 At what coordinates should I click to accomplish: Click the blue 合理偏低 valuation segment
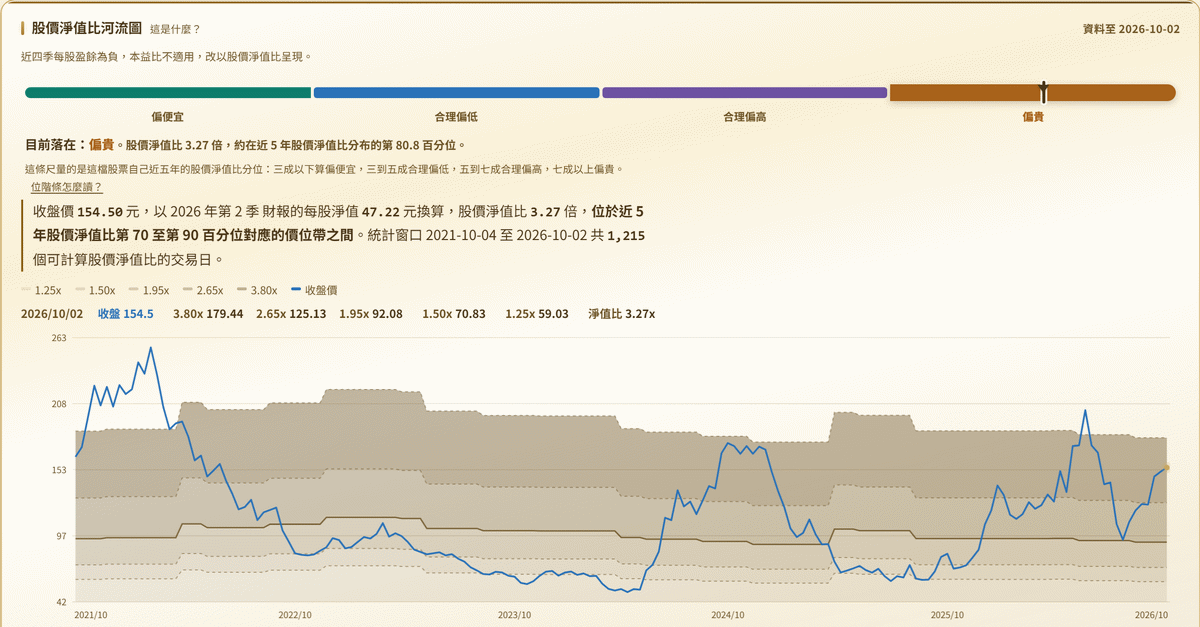coord(456,93)
